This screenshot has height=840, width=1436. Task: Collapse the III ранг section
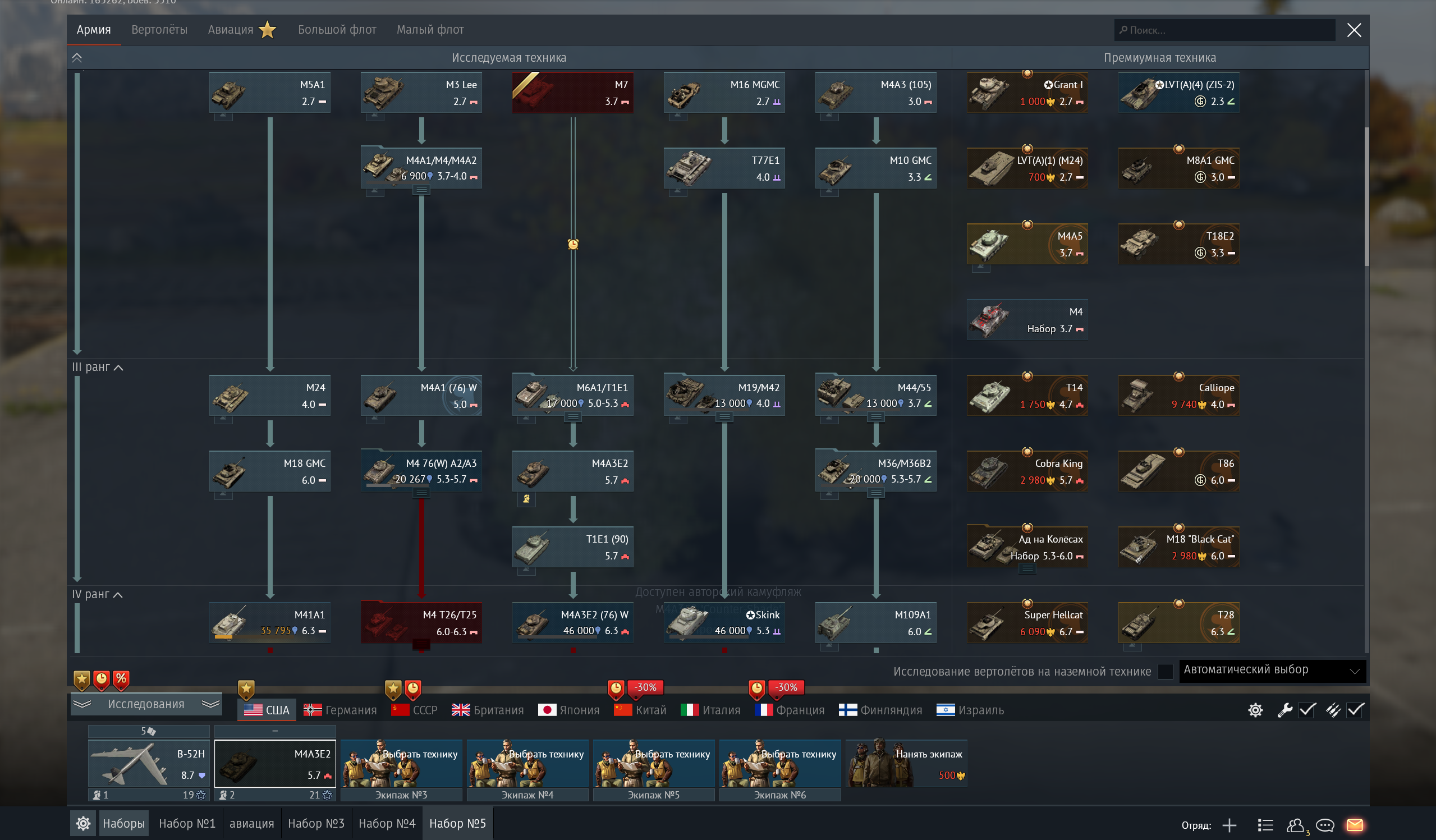[98, 367]
